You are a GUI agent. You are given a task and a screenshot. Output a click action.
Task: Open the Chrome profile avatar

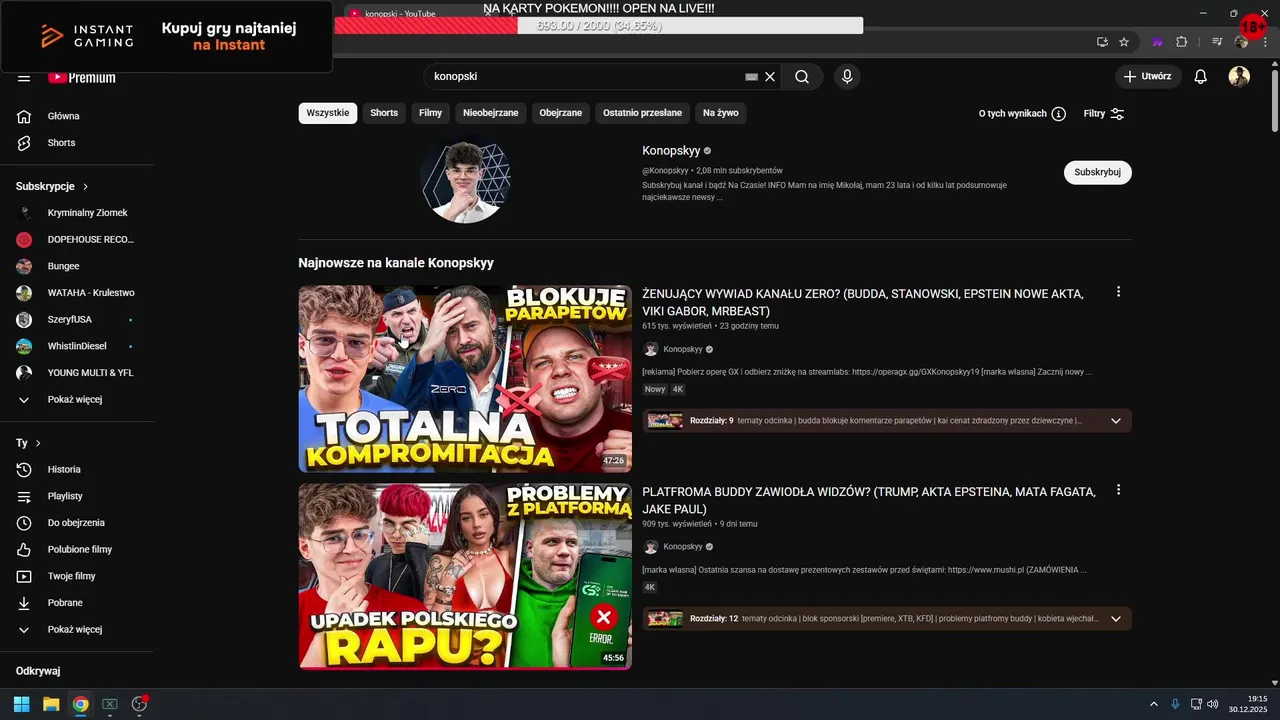[x=1241, y=42]
